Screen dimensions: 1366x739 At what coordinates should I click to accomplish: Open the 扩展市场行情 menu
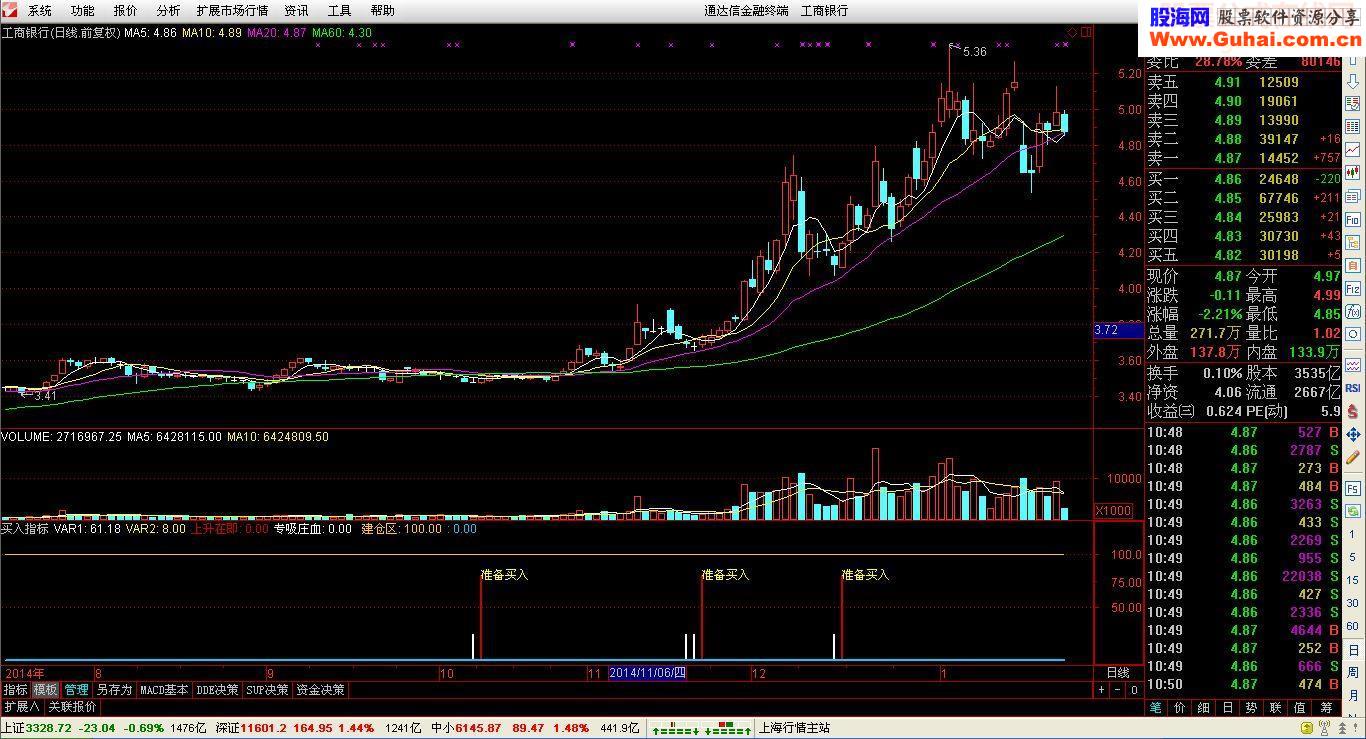pos(232,11)
